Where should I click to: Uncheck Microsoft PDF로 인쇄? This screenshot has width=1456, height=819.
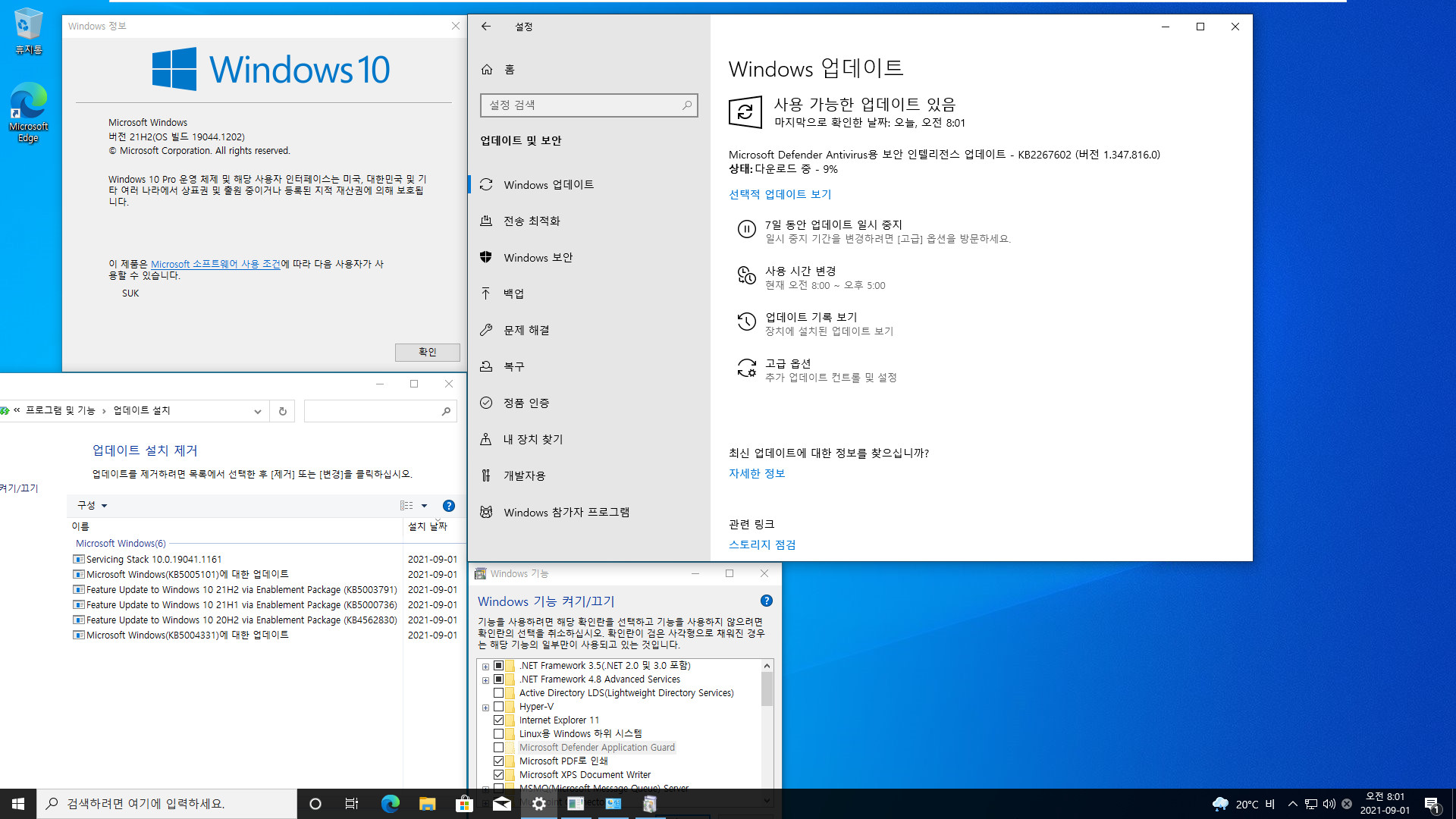[498, 761]
